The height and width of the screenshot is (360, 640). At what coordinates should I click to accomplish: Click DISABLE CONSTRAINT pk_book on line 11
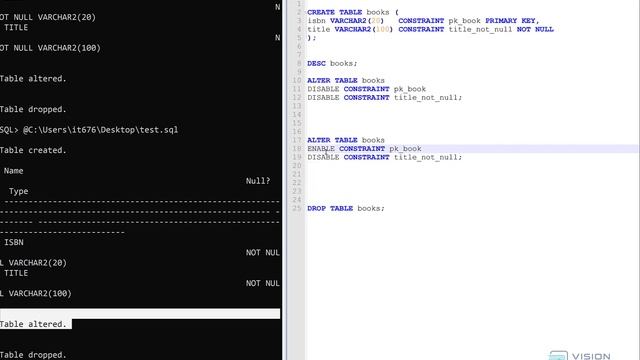(x=367, y=89)
